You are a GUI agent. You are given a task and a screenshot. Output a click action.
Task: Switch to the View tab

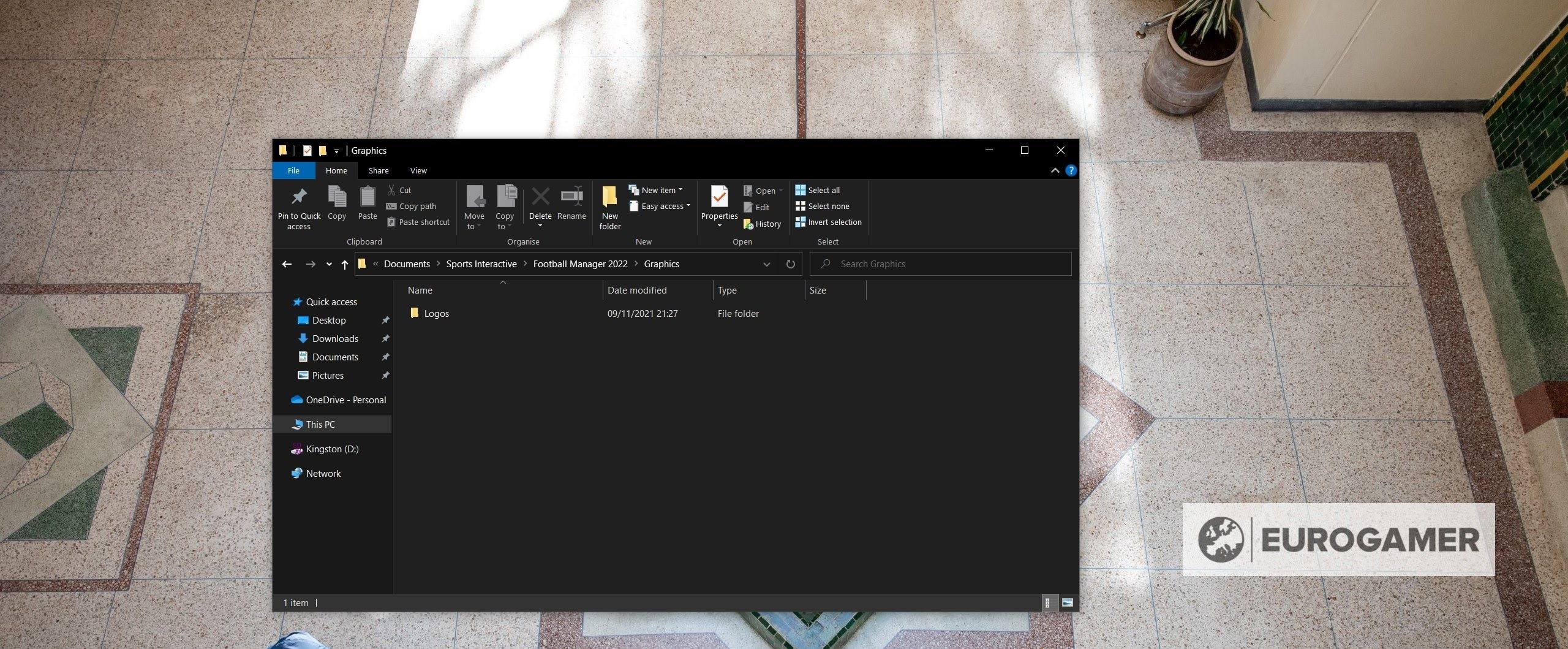pyautogui.click(x=418, y=170)
